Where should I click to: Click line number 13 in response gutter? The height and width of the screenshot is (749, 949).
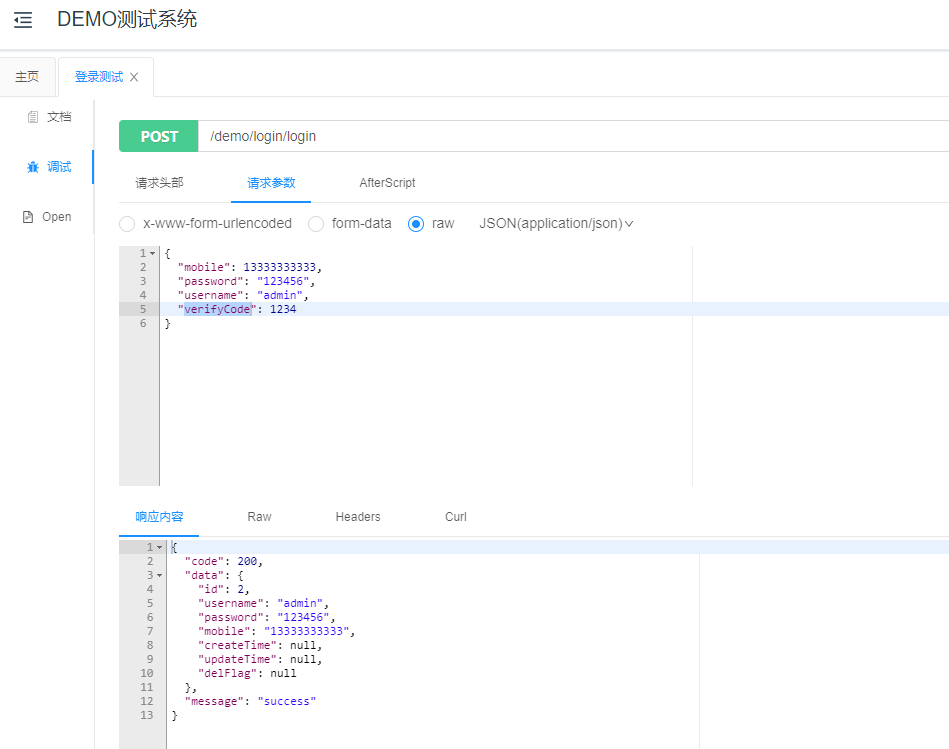pyautogui.click(x=147, y=715)
